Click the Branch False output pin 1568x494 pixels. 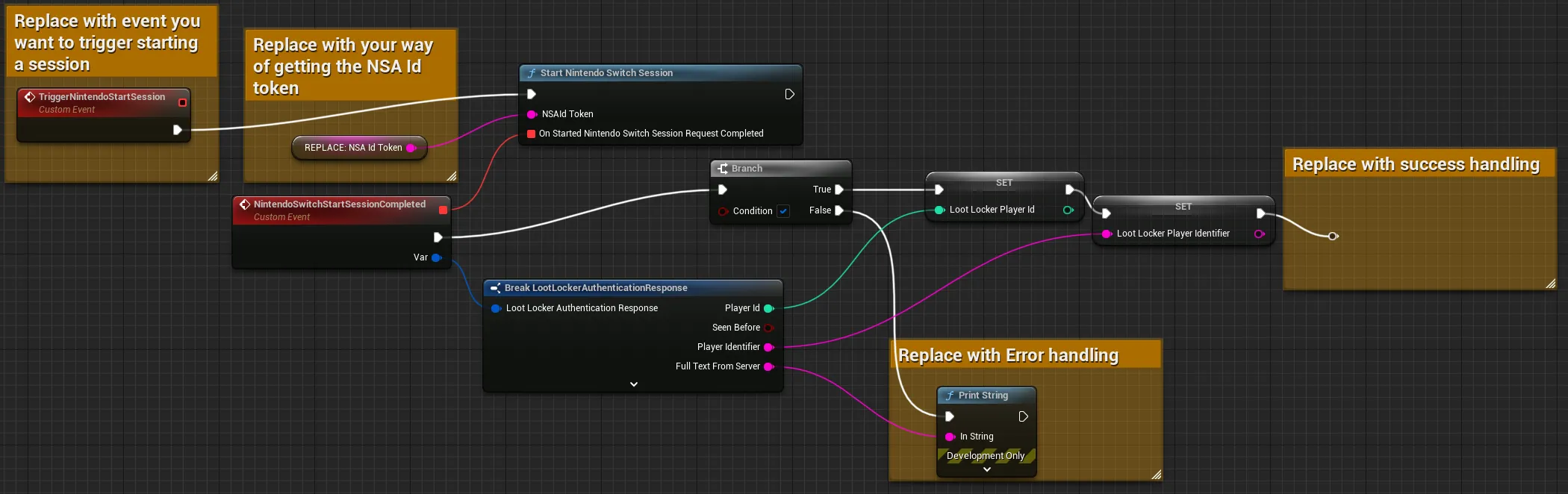[x=839, y=210]
